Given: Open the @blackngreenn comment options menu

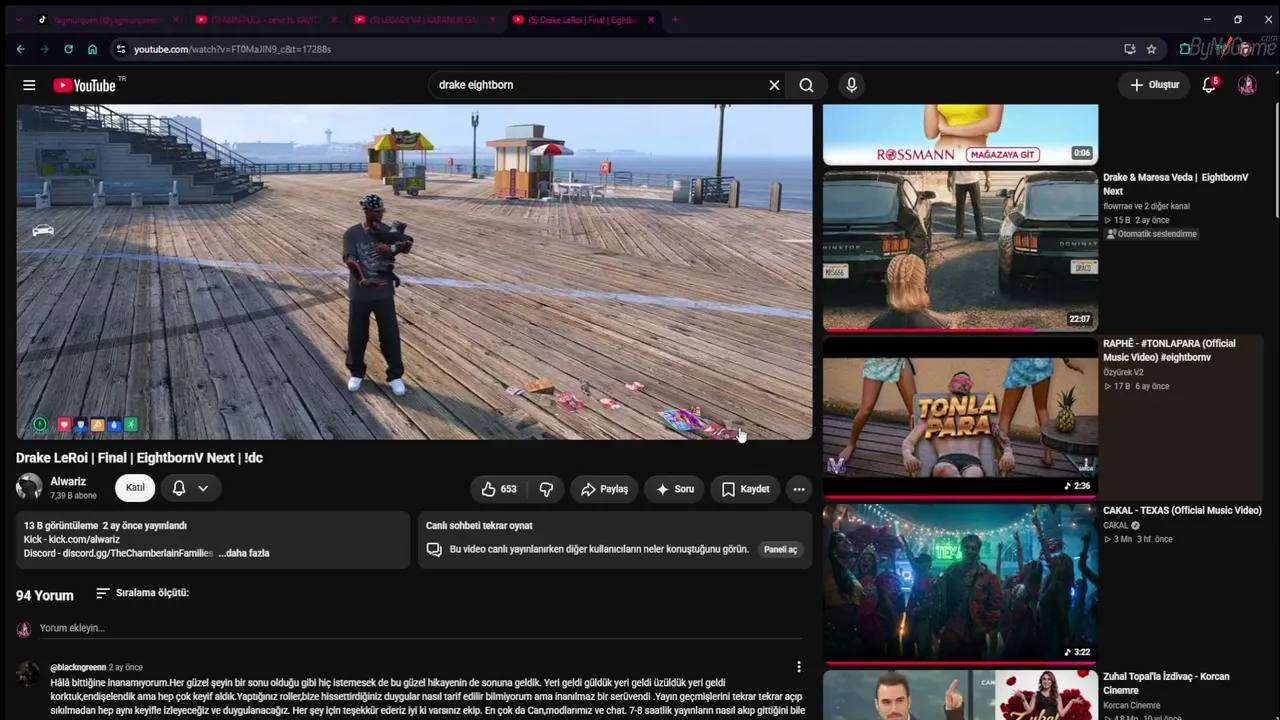Looking at the screenshot, I should 798,667.
